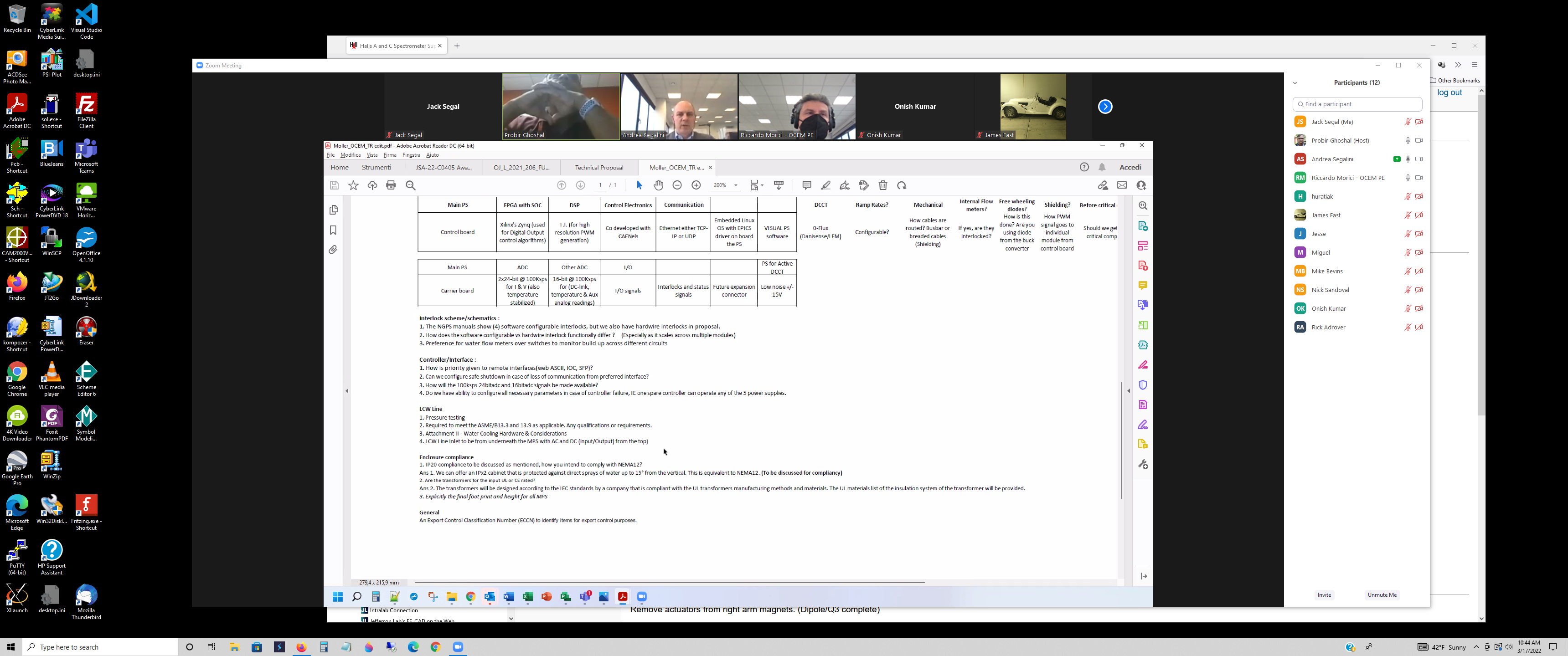Open the bookmarks panel icon in Acrobat sidebar
1568x656 pixels.
(x=333, y=230)
